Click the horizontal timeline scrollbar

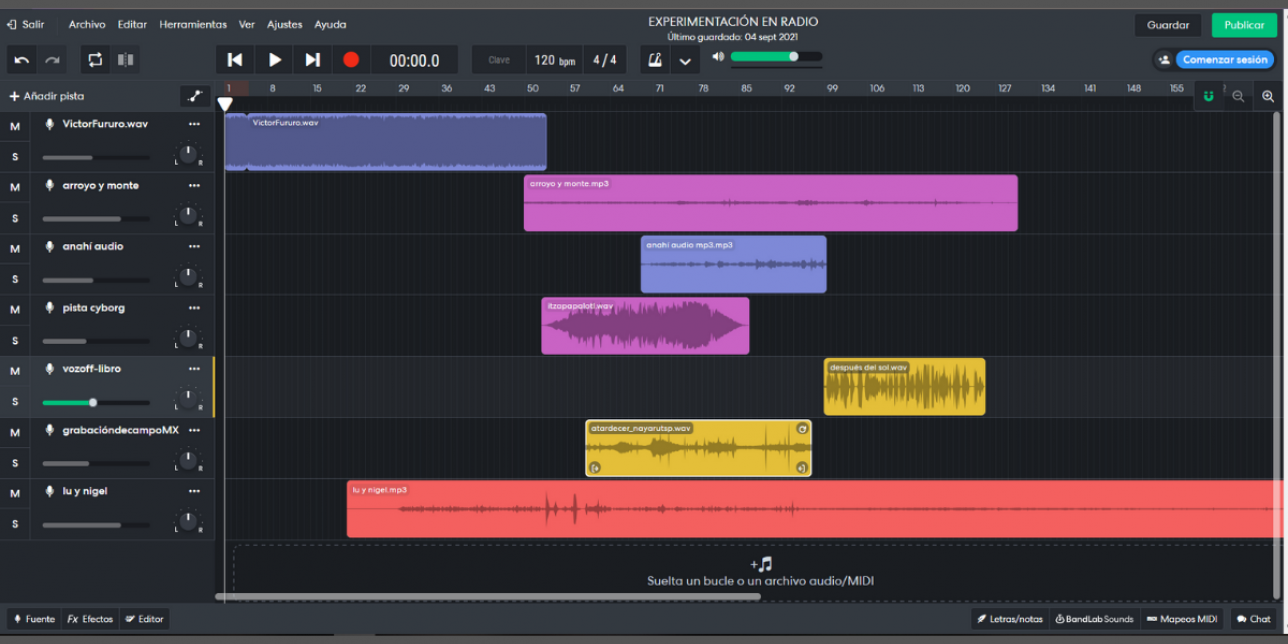pos(487,597)
